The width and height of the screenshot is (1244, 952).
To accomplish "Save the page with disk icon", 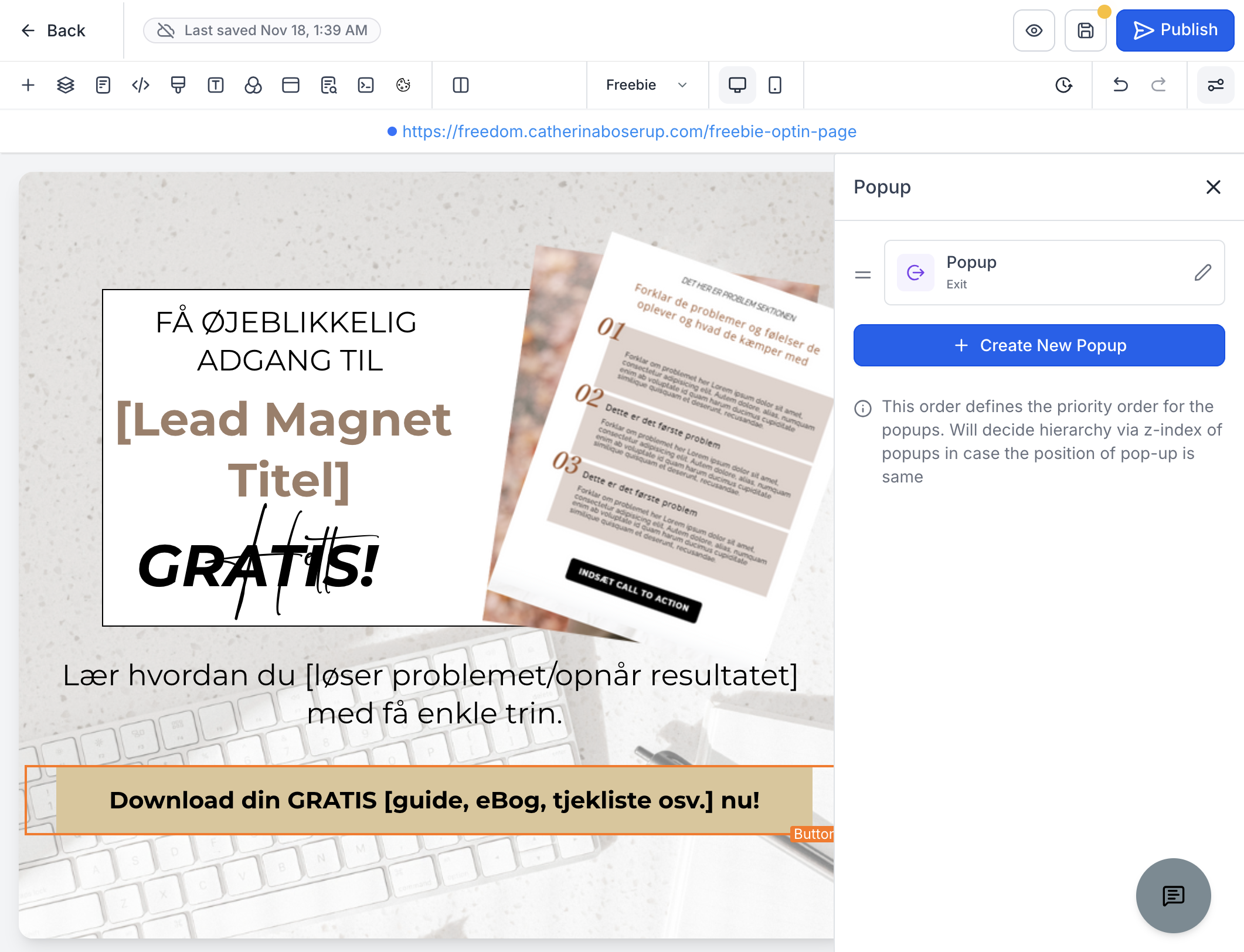I will [x=1086, y=30].
